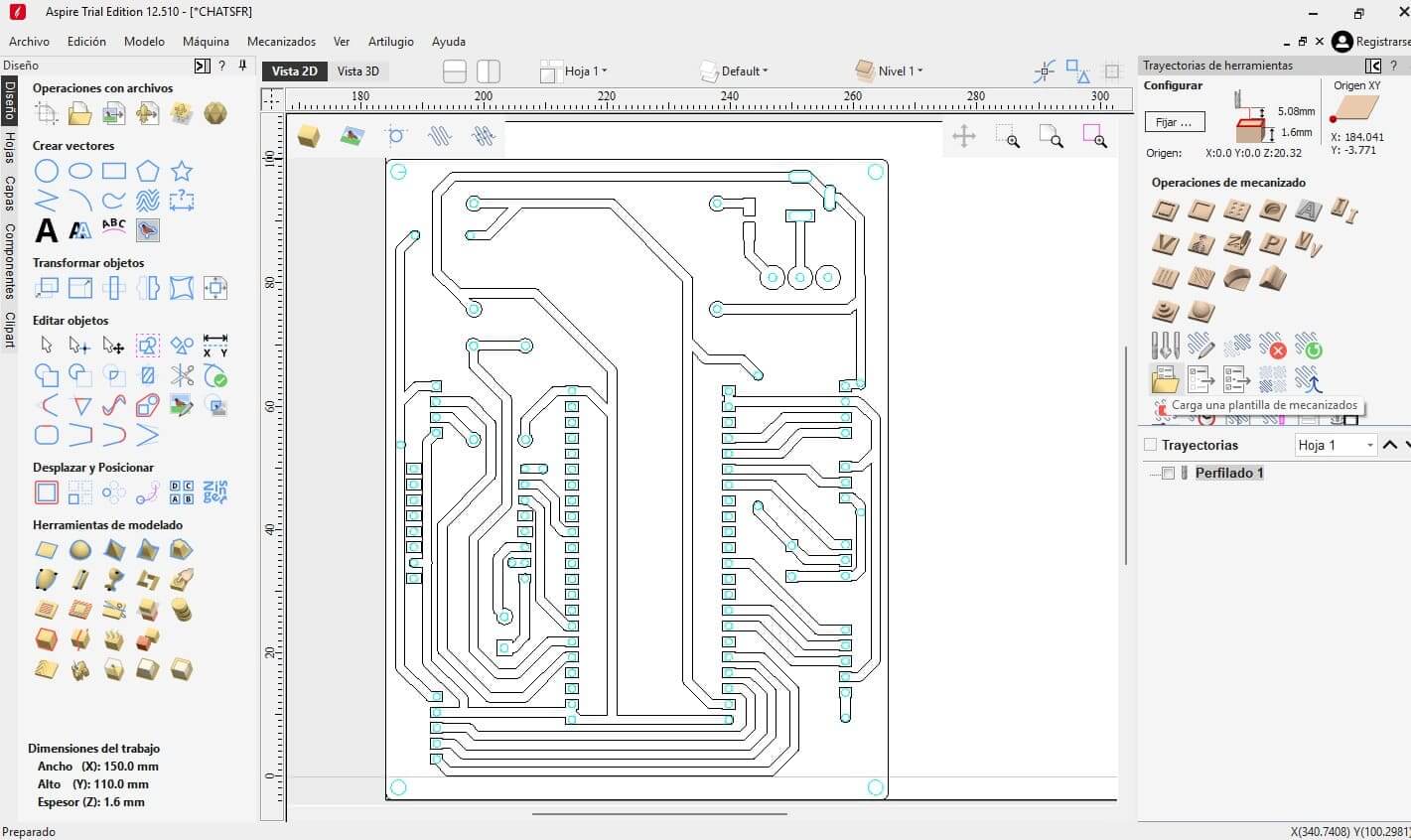Open the toolpath template loading icon
1411x840 pixels.
(1165, 379)
